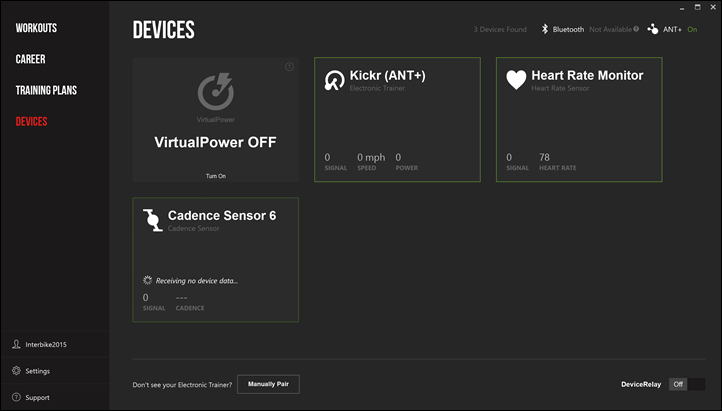The image size is (722, 411).
Task: Click the cadence value dashes
Action: tap(181, 298)
